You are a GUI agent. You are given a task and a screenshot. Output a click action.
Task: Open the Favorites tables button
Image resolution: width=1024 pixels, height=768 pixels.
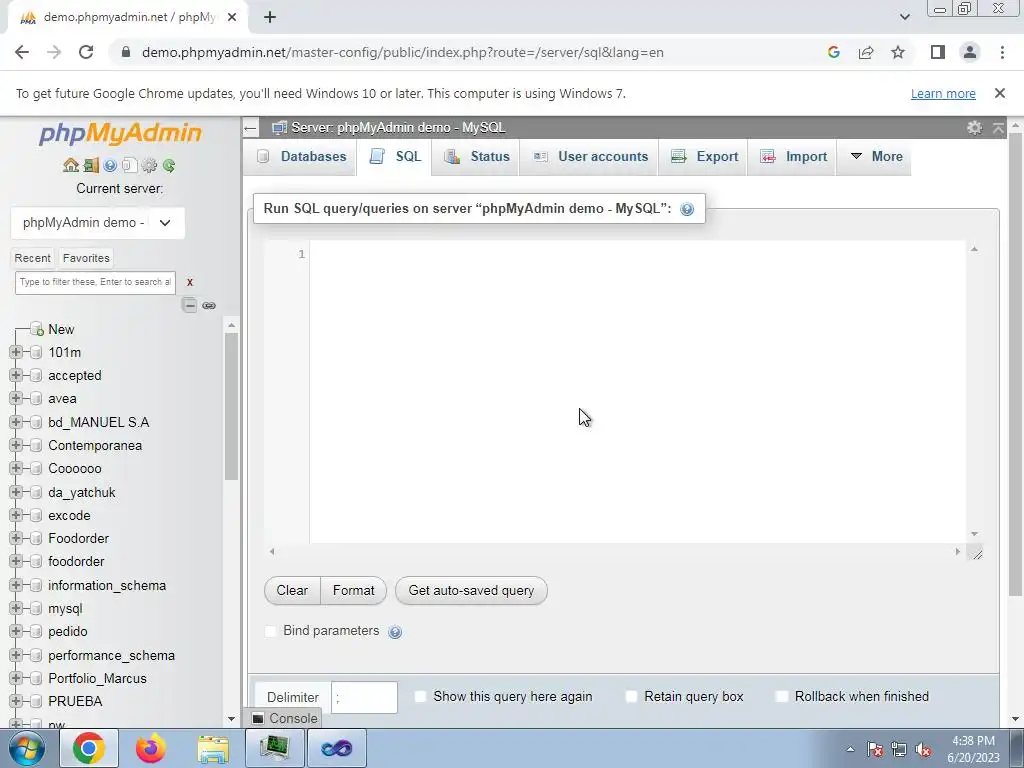click(86, 258)
